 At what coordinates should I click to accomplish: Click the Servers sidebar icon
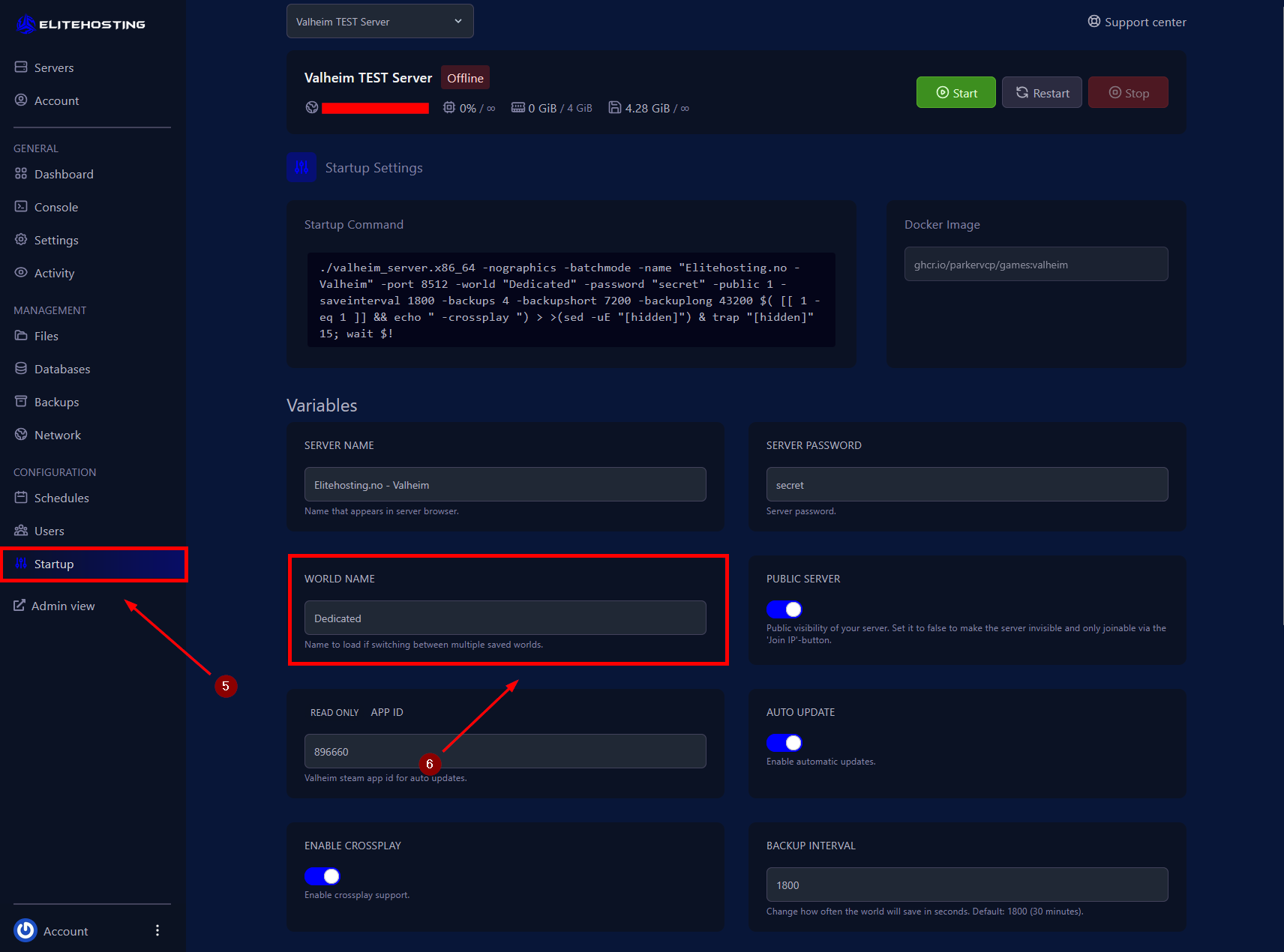tap(21, 67)
